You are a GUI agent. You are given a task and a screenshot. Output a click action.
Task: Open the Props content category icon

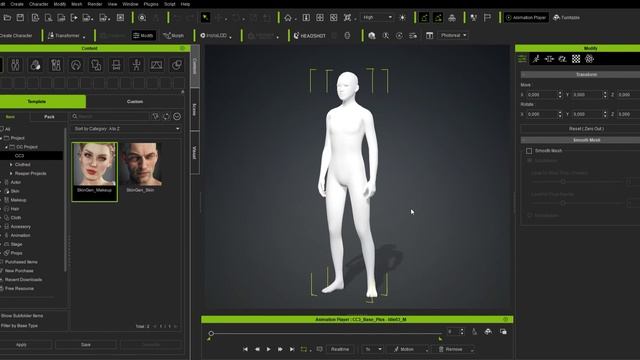coord(177,65)
